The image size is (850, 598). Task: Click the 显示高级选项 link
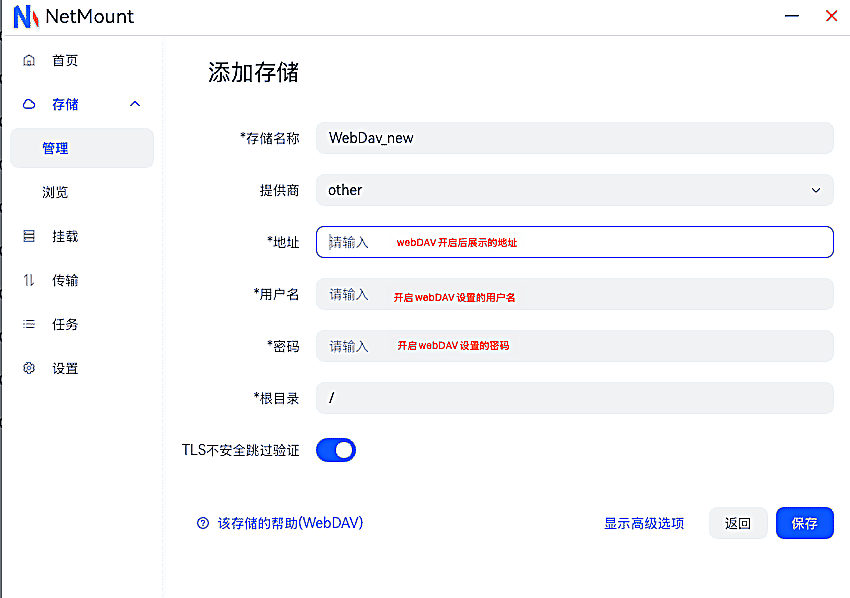click(644, 523)
